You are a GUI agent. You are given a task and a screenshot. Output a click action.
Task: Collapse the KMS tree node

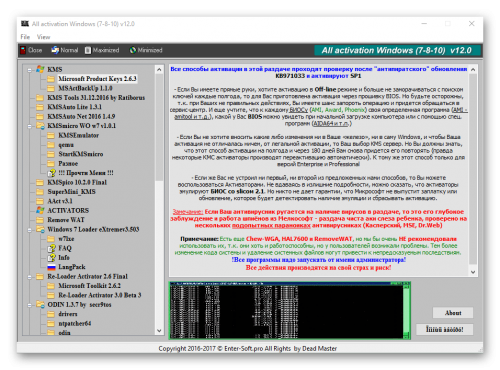point(30,70)
